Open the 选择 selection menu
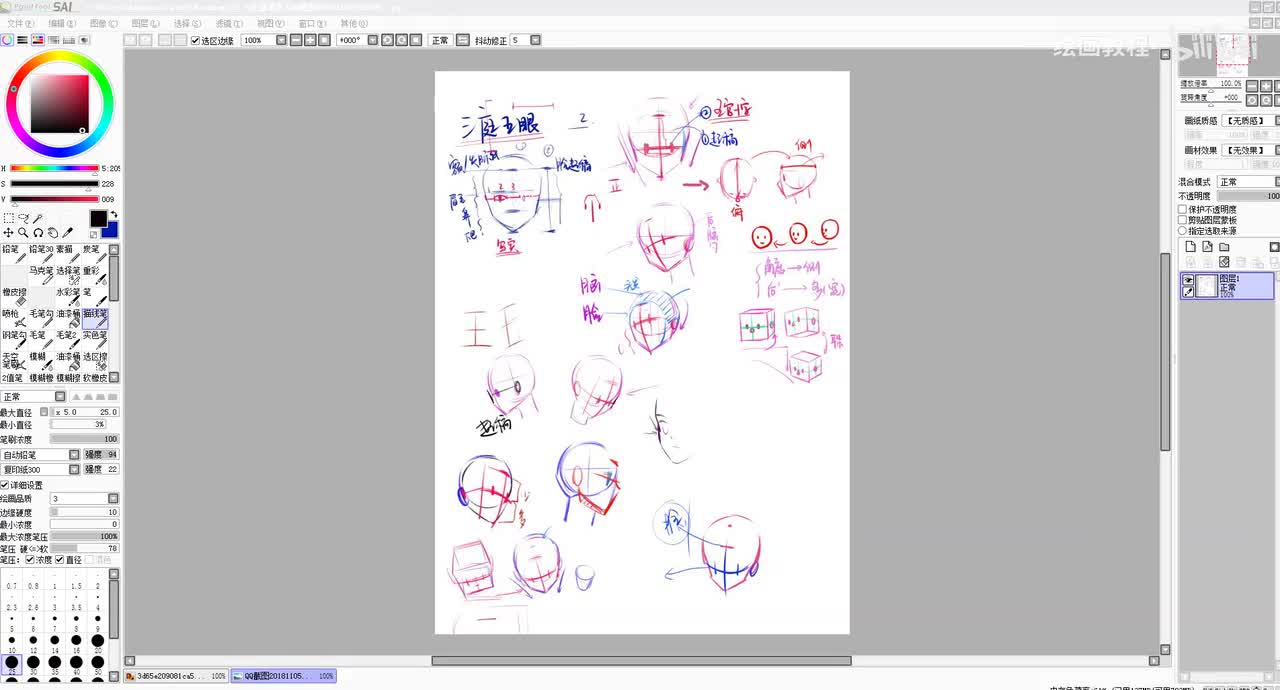 tap(187, 23)
